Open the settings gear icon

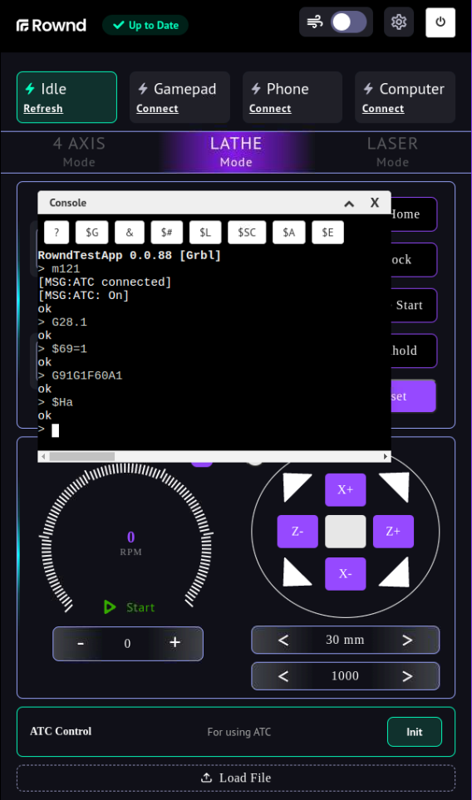click(399, 22)
